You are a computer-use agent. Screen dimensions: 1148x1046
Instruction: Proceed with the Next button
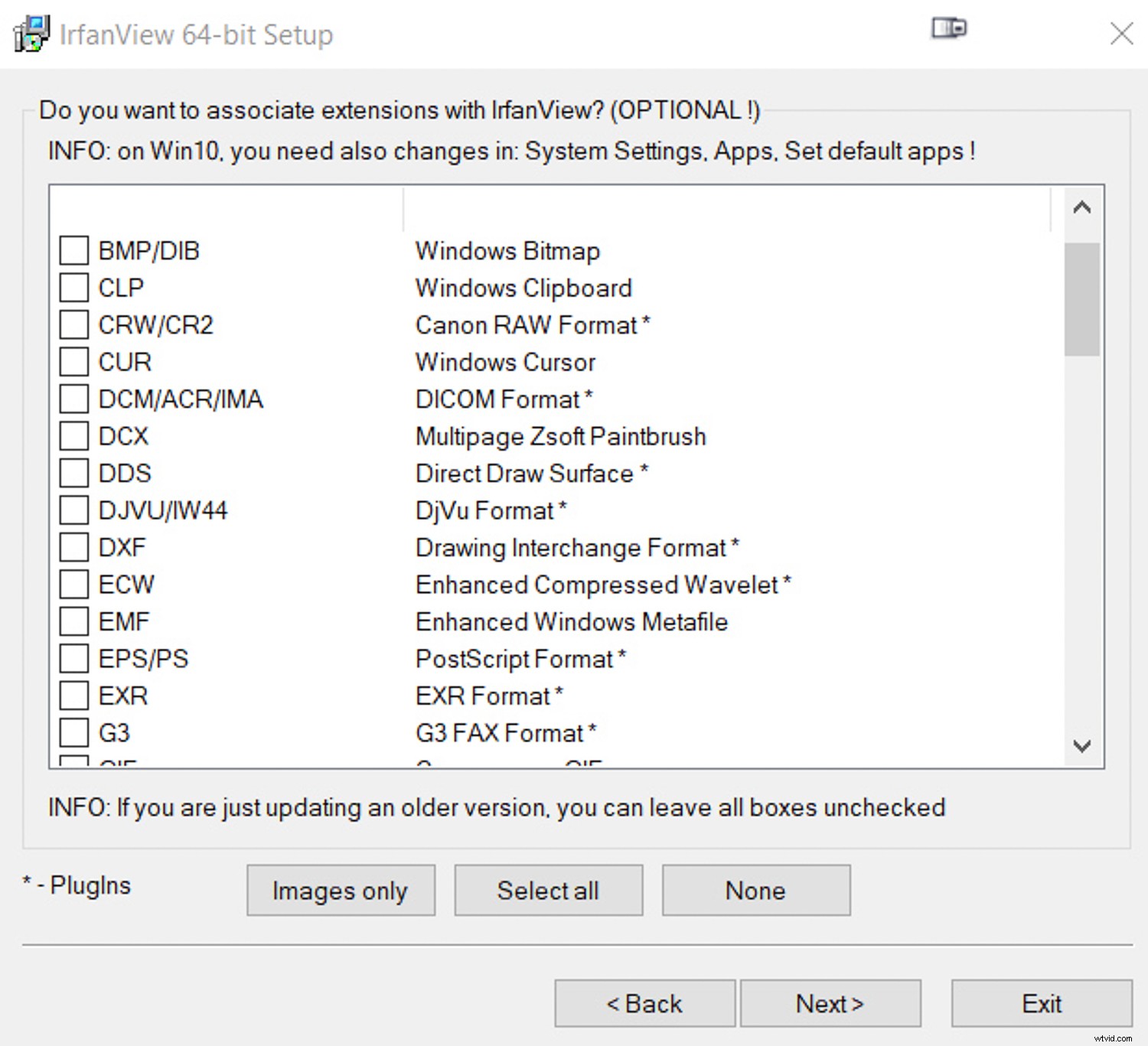point(830,1003)
